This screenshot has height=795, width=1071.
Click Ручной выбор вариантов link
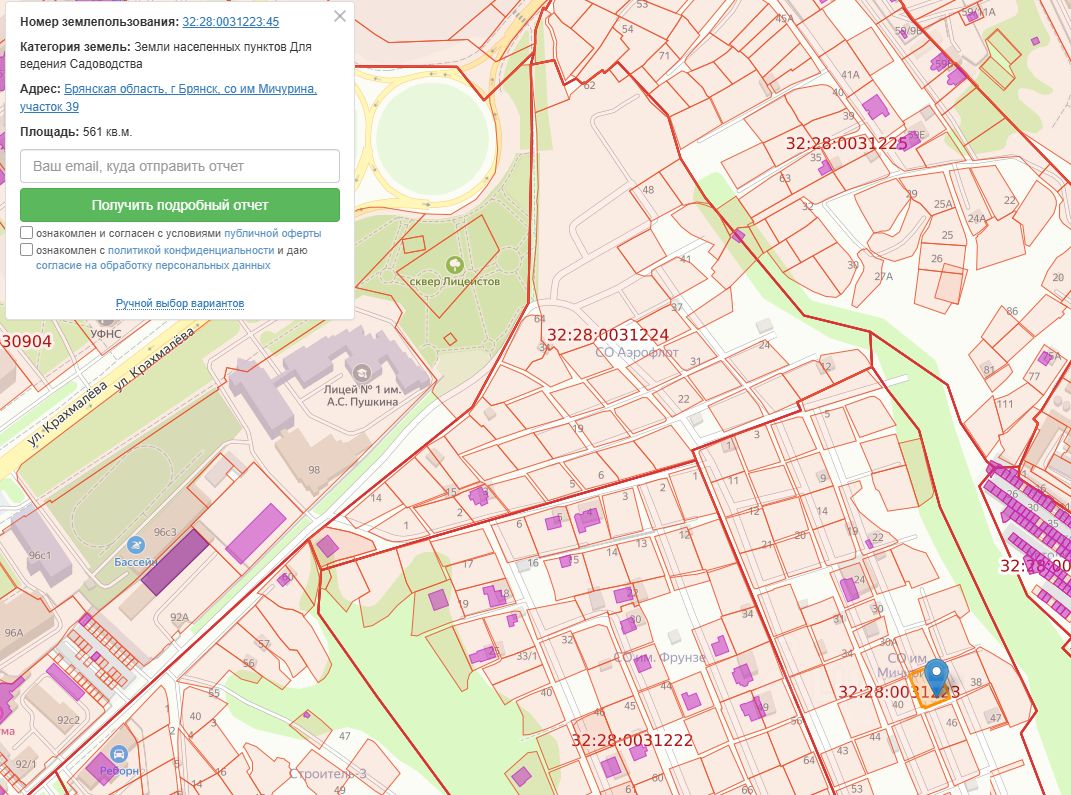coord(180,303)
